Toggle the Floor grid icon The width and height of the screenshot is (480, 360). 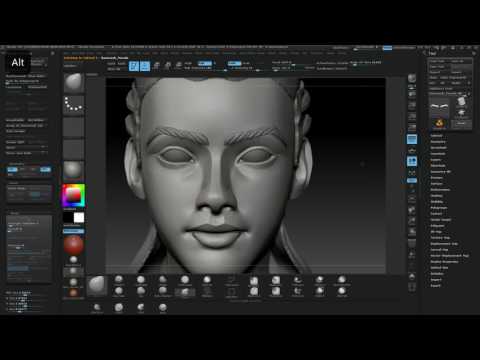tap(412, 151)
